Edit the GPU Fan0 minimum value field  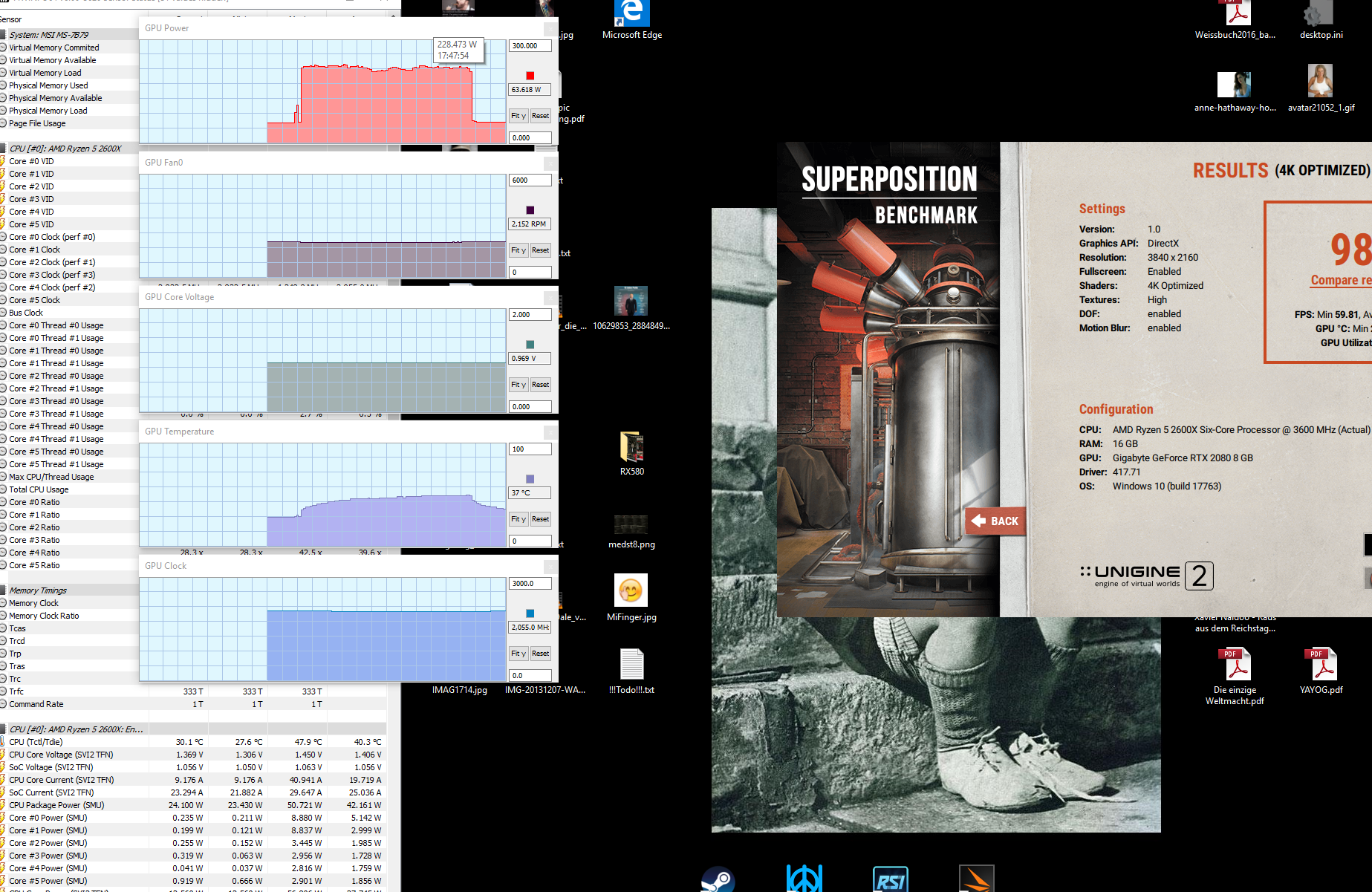(x=530, y=273)
